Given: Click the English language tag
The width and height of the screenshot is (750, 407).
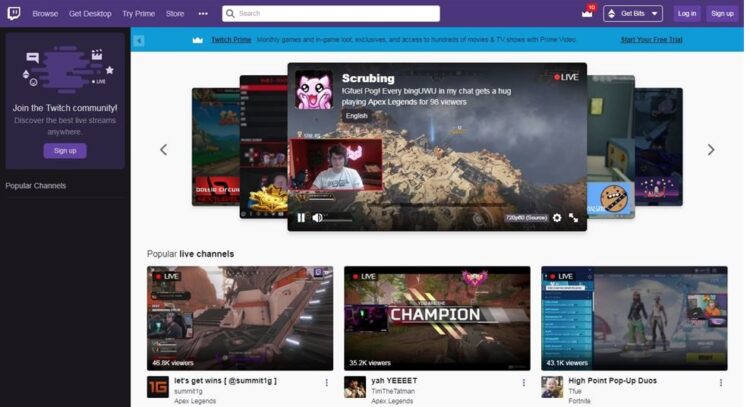Looking at the screenshot, I should point(356,116).
